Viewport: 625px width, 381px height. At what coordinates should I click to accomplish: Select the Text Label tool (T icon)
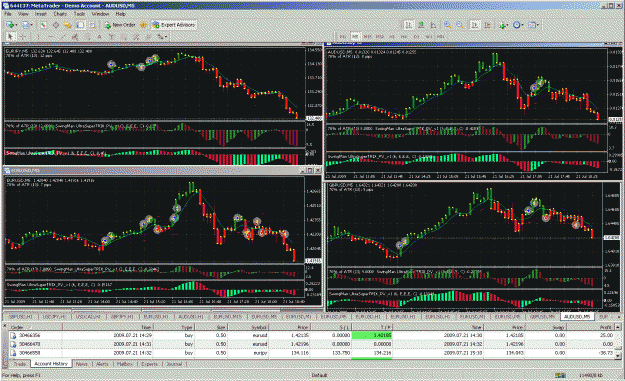pyautogui.click(x=111, y=37)
